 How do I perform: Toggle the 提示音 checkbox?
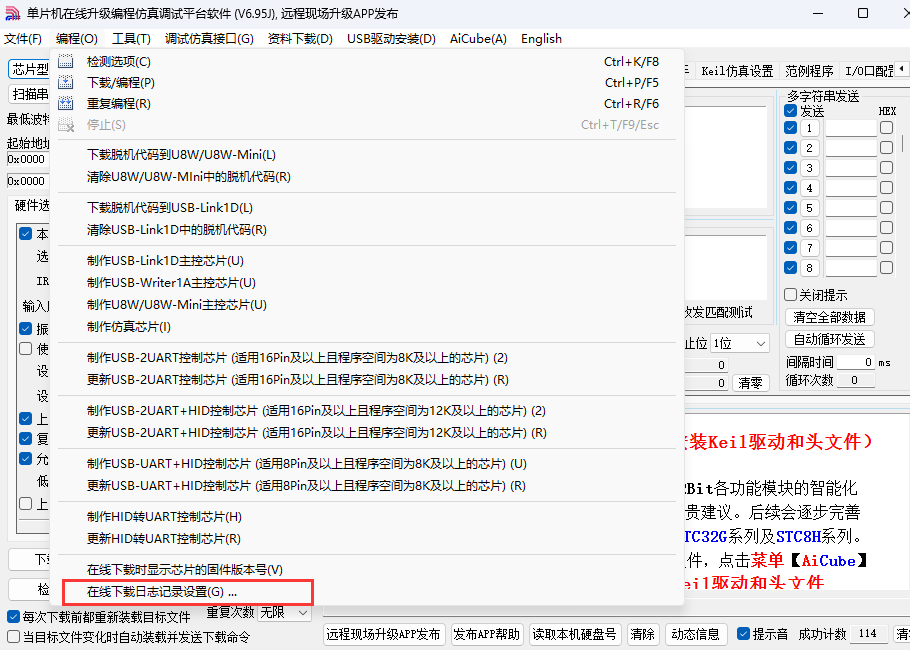[743, 634]
